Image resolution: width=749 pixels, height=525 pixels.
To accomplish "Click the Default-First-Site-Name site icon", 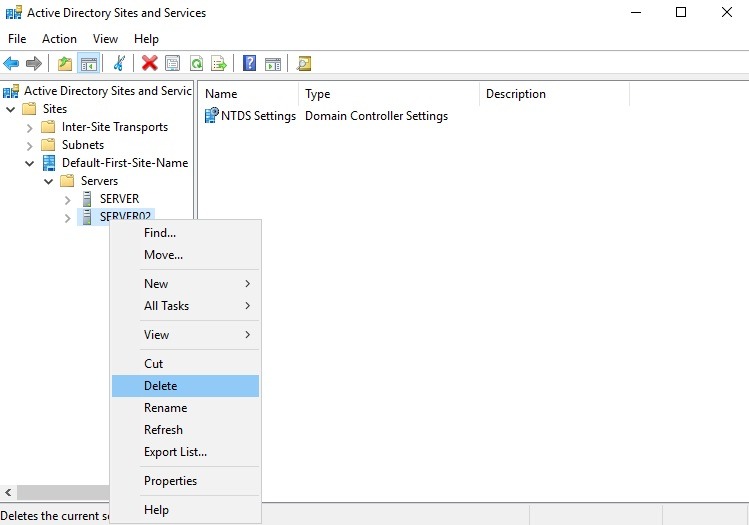I will tap(49, 163).
